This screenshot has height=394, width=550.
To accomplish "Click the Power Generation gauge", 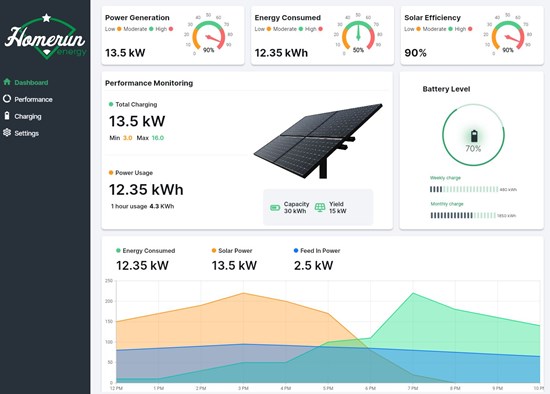I will [x=208, y=35].
